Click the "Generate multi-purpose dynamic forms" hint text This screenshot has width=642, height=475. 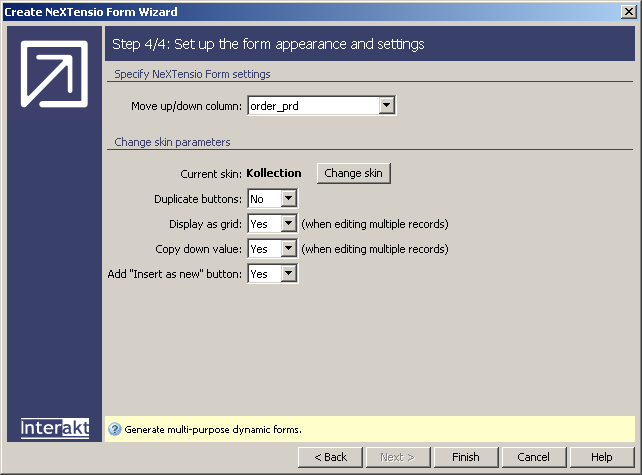tap(213, 429)
